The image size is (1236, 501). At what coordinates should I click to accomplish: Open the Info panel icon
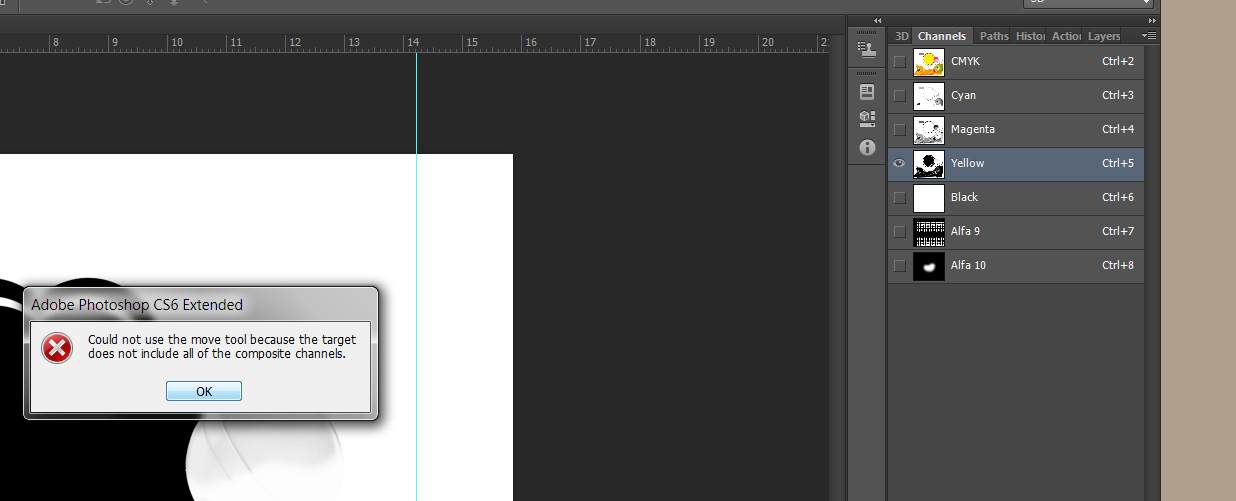tap(867, 147)
